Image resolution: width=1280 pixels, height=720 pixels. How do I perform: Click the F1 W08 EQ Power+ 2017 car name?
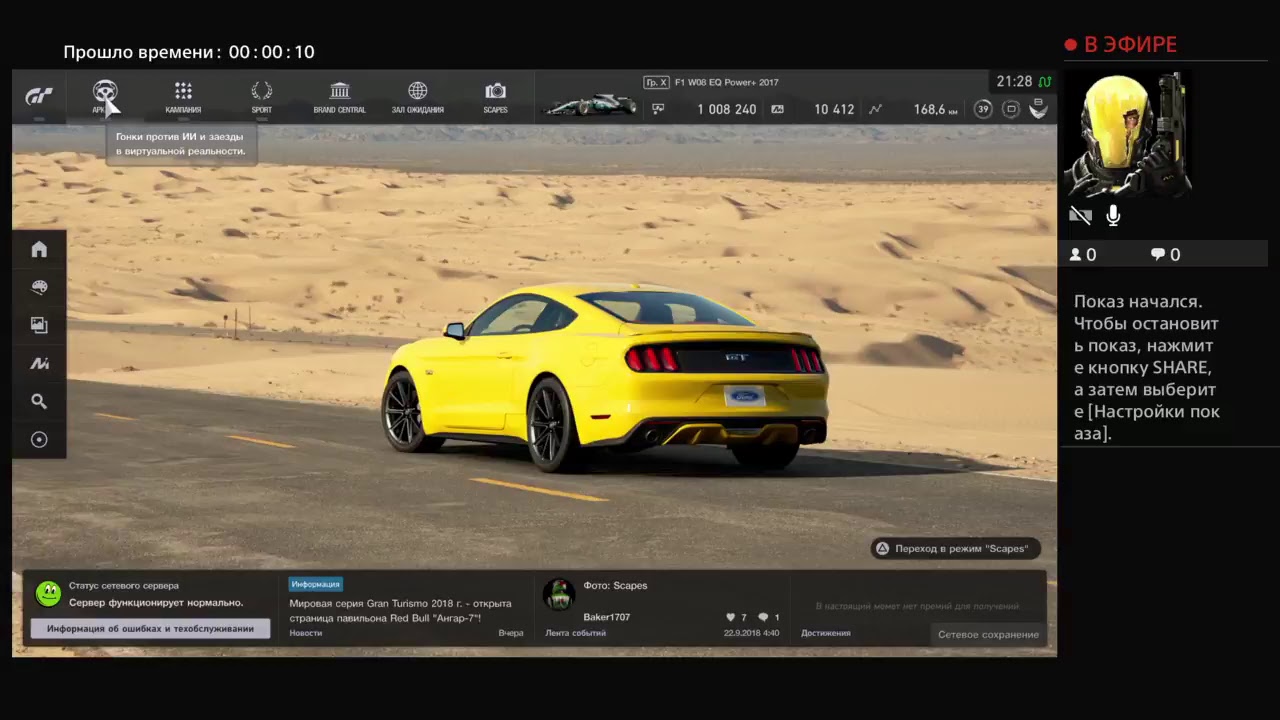coord(727,82)
